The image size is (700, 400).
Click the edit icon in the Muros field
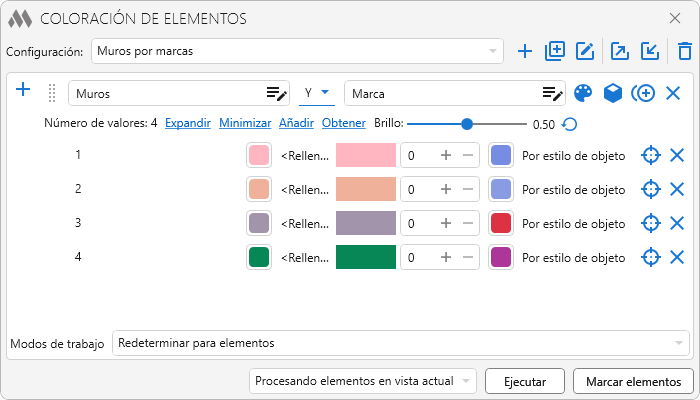276,93
